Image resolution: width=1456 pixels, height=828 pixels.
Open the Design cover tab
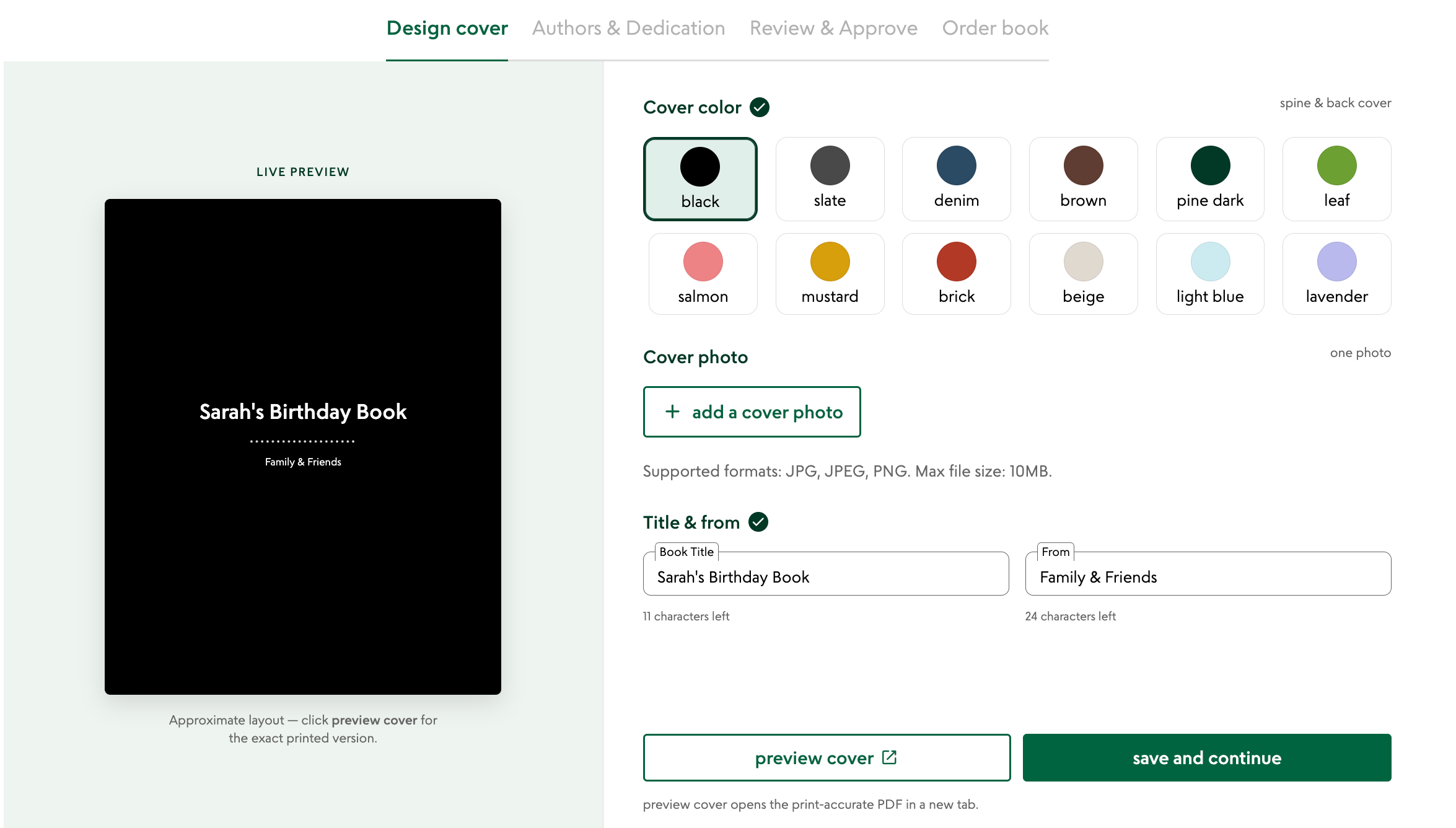pos(447,29)
